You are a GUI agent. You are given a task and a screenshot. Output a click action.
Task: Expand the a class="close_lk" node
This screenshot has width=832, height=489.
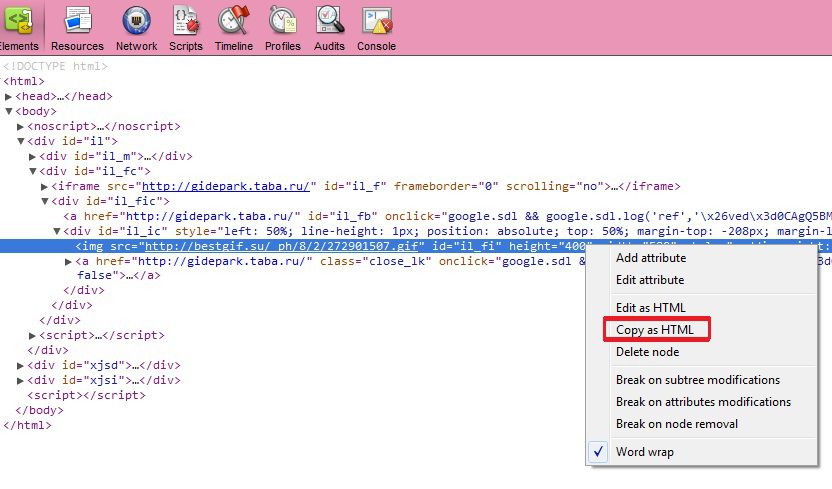(68, 261)
